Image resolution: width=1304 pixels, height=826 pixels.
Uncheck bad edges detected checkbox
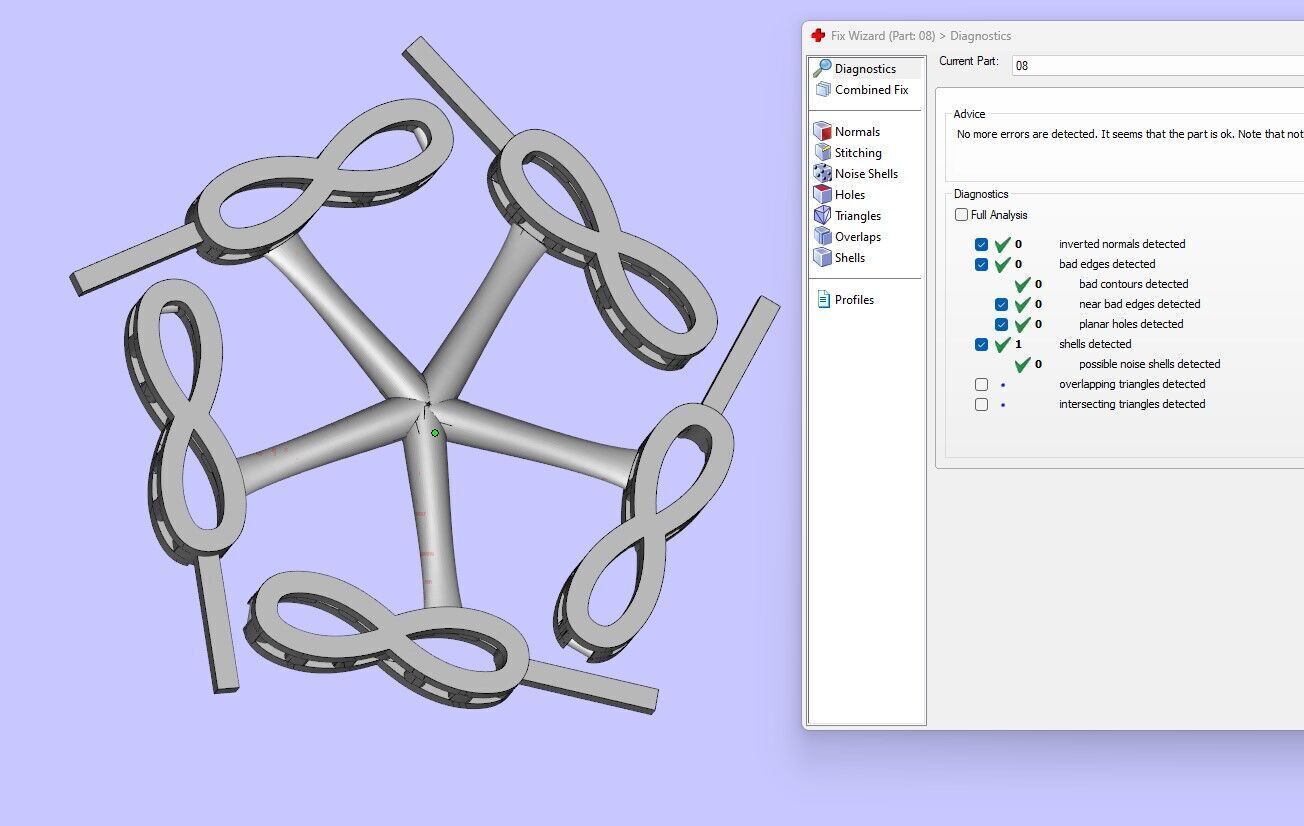[981, 264]
